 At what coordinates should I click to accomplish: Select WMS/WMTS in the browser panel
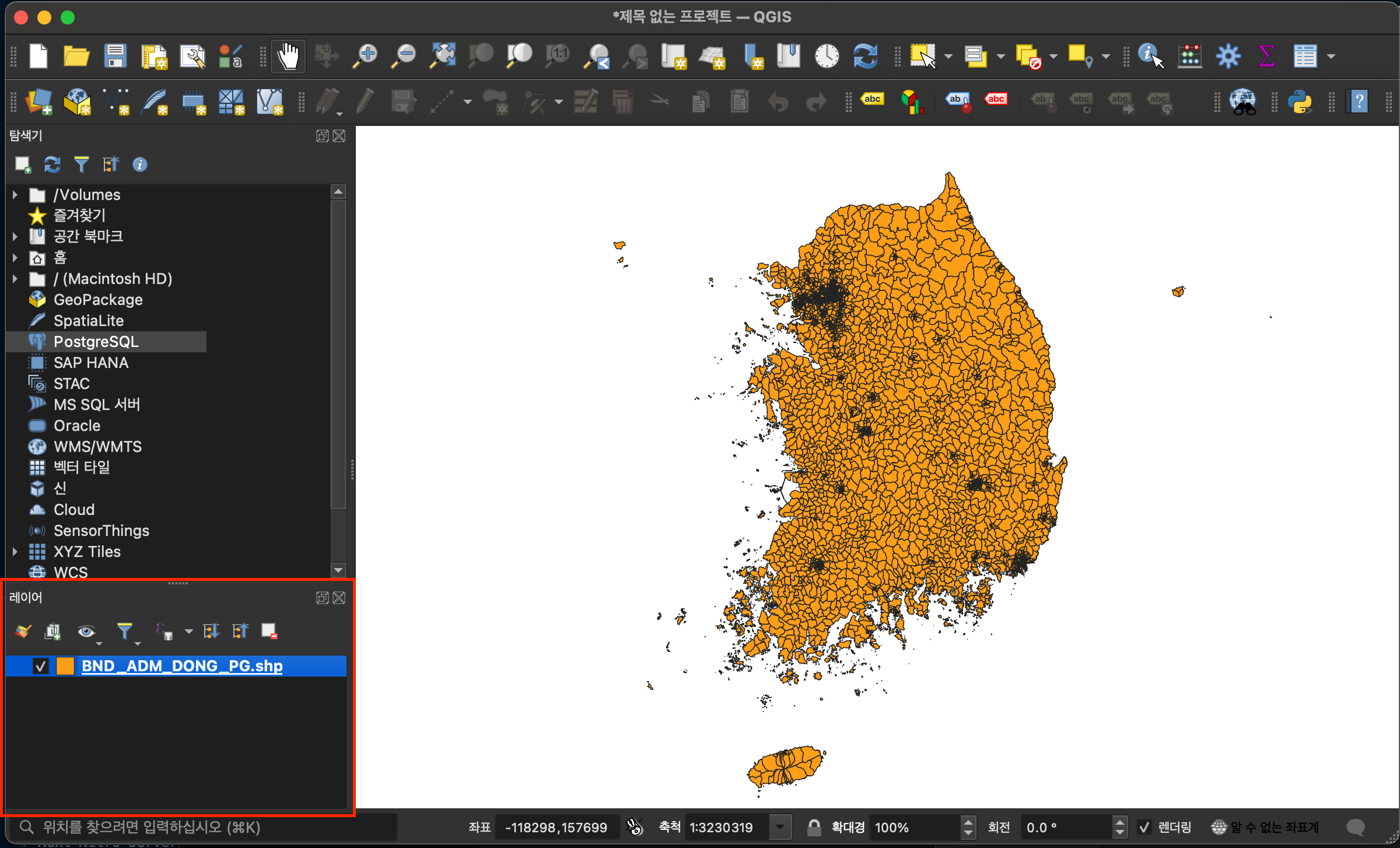97,447
